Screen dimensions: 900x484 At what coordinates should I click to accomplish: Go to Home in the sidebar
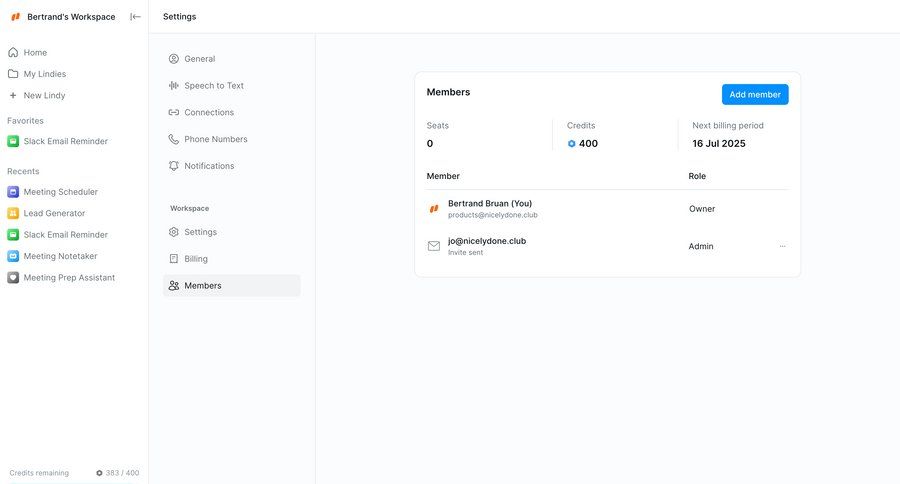tap(35, 52)
